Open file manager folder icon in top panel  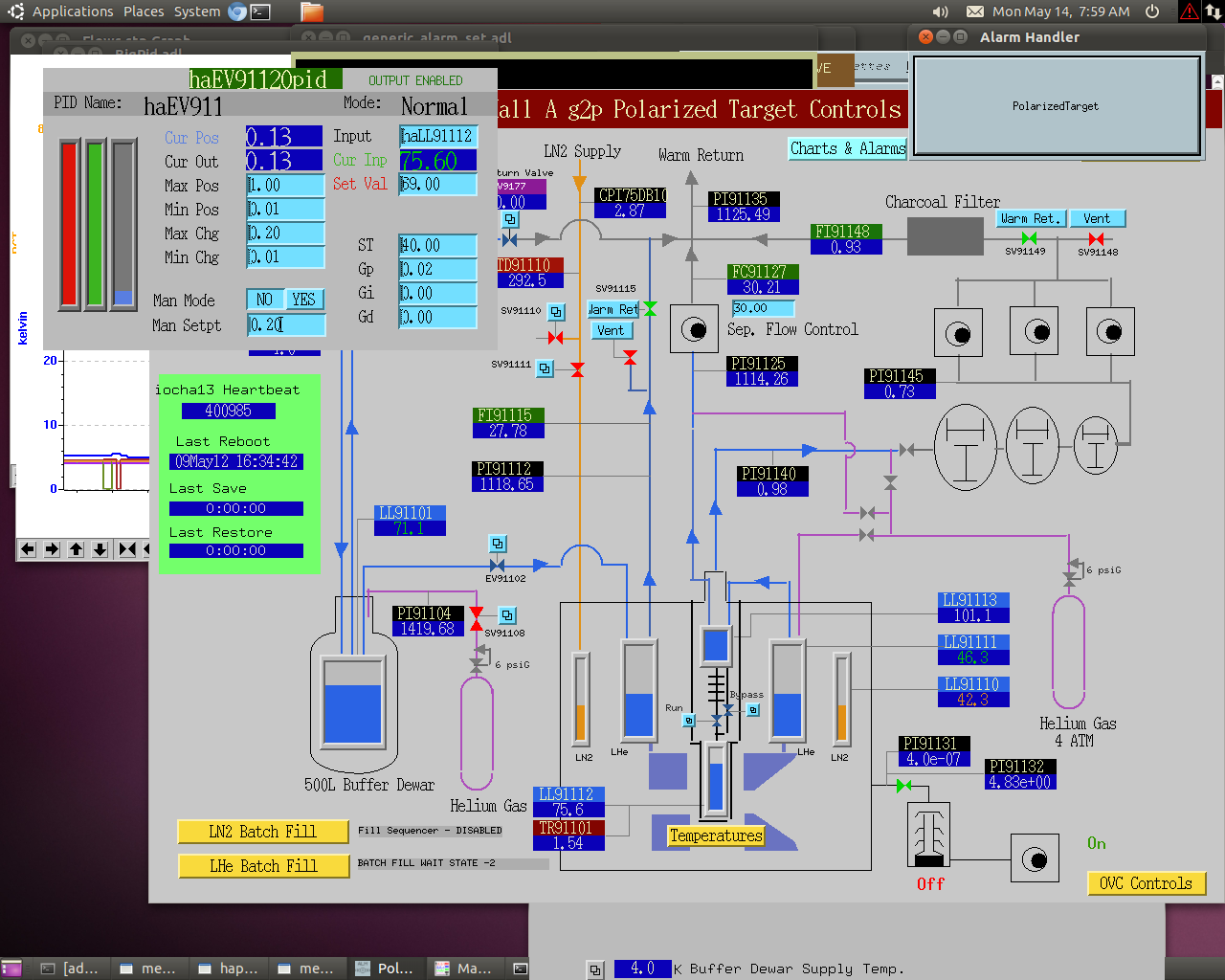pyautogui.click(x=311, y=11)
